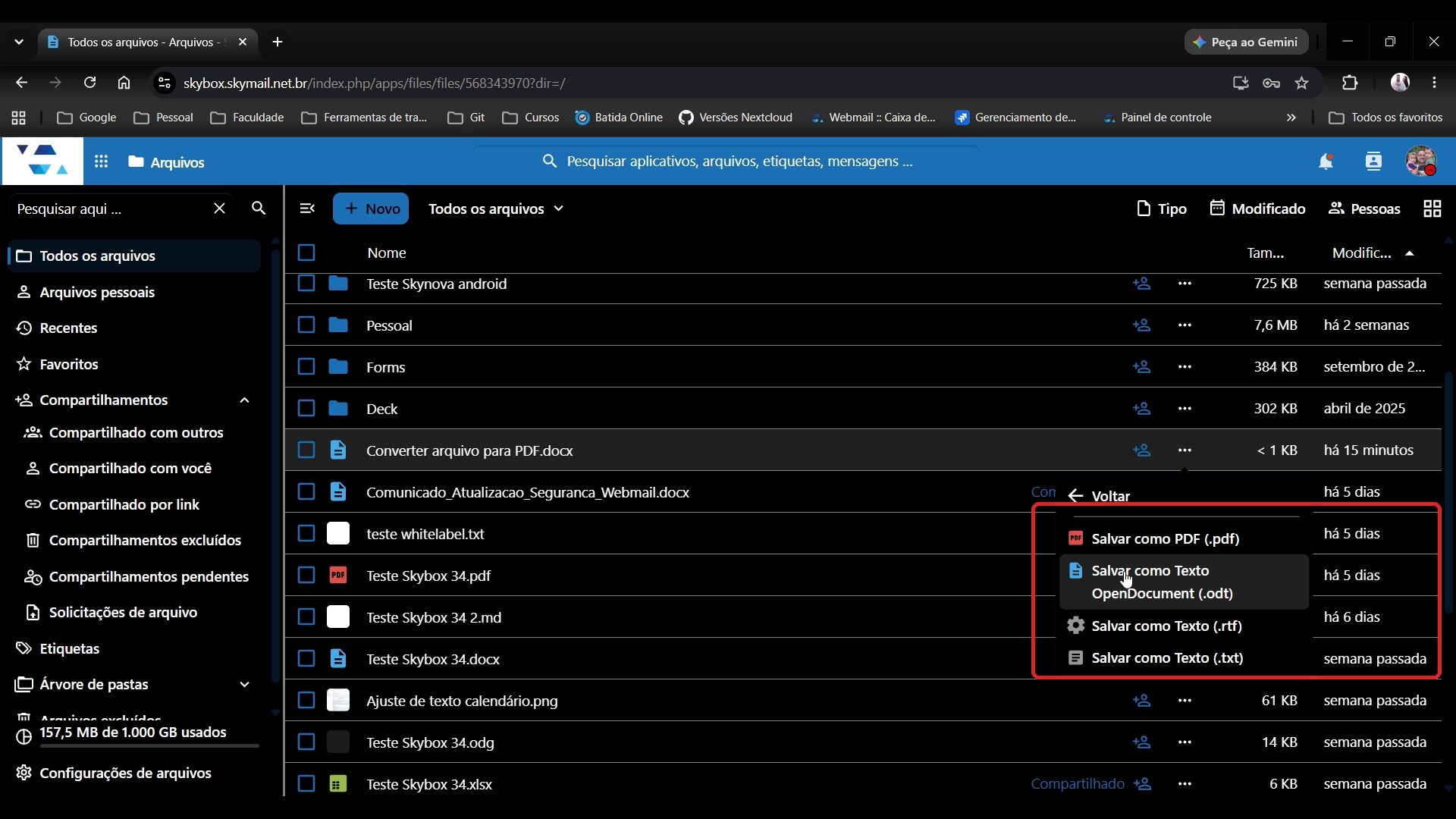Clear the sidebar search field with X
Viewport: 1456px width, 819px height.
click(219, 209)
